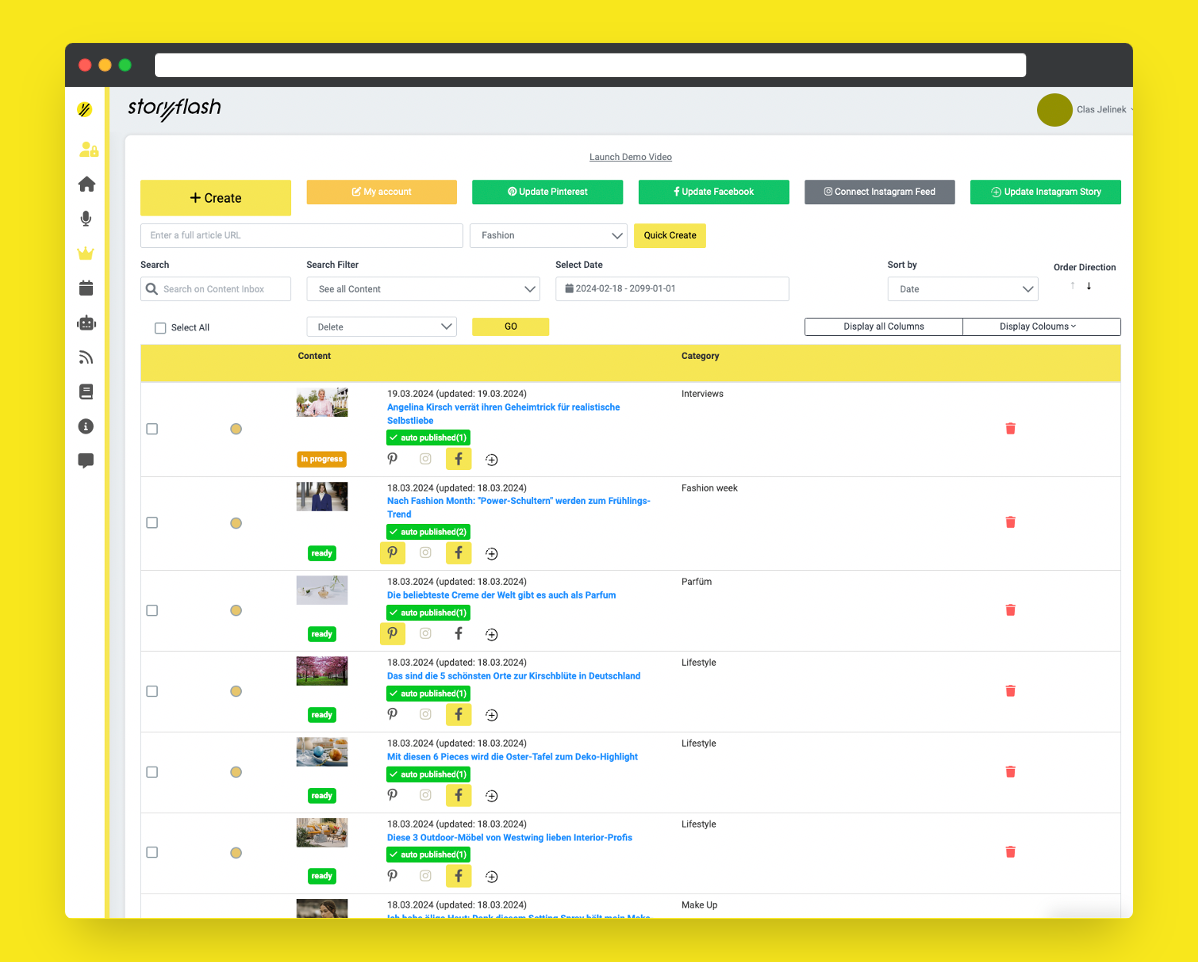Set order direction to descending arrow
1198x962 pixels.
(1089, 286)
